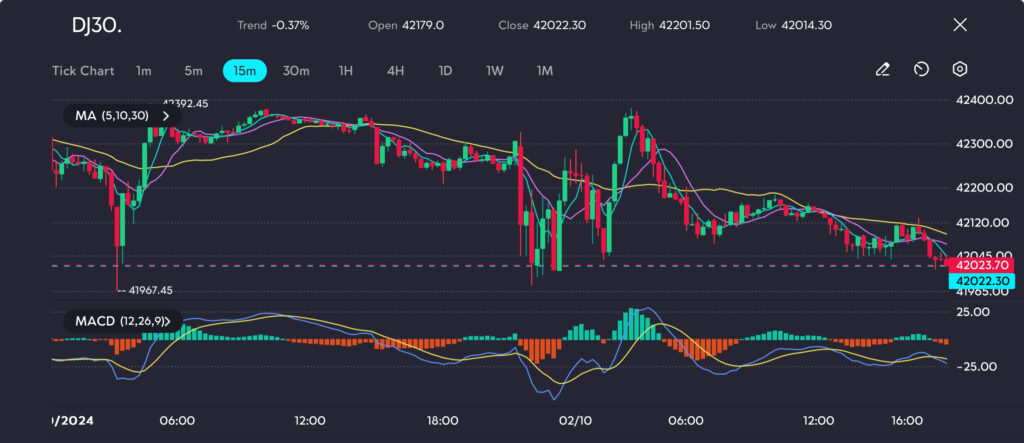This screenshot has width=1024, height=443.
Task: Select the 4H timeframe
Action: [395, 71]
